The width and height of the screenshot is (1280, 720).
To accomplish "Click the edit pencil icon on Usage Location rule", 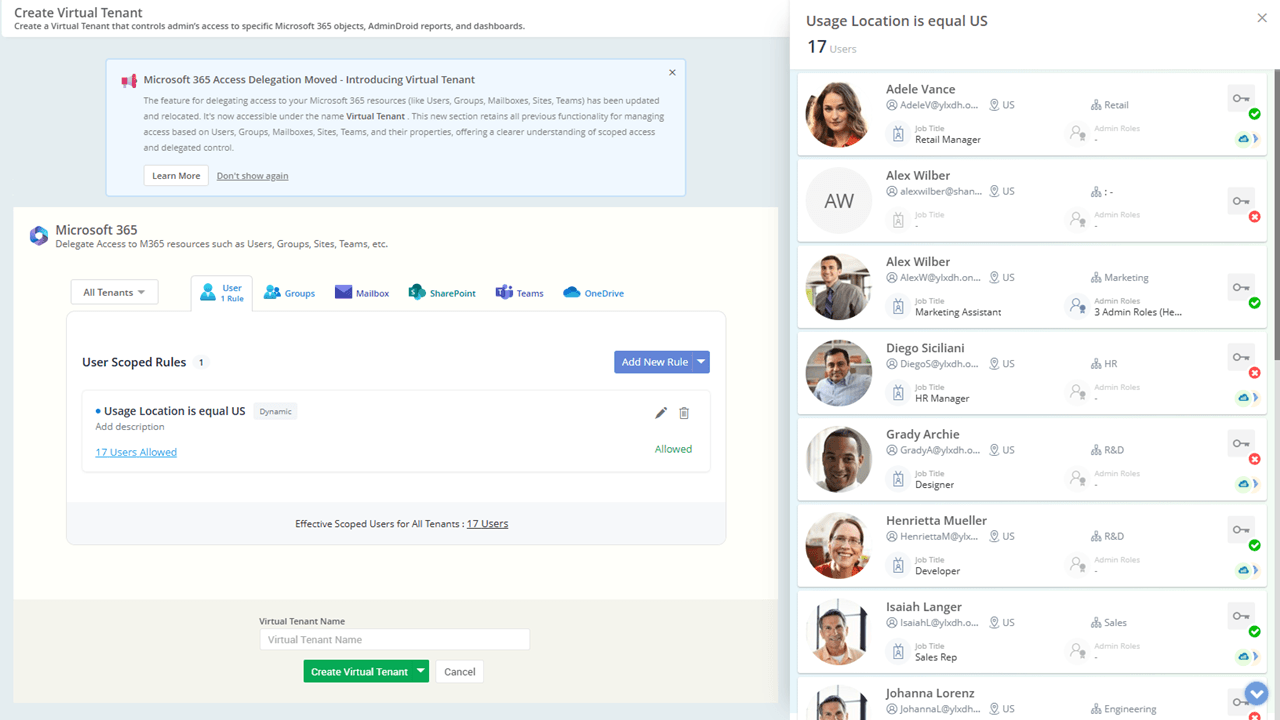I will 661,413.
